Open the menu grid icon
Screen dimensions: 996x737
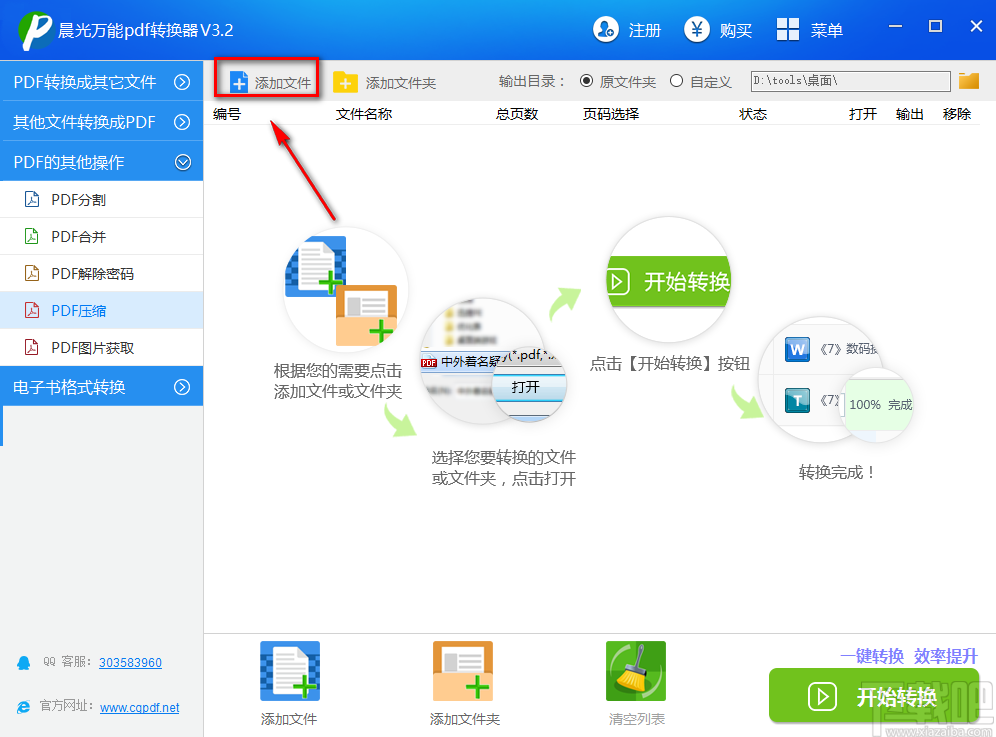click(x=788, y=29)
